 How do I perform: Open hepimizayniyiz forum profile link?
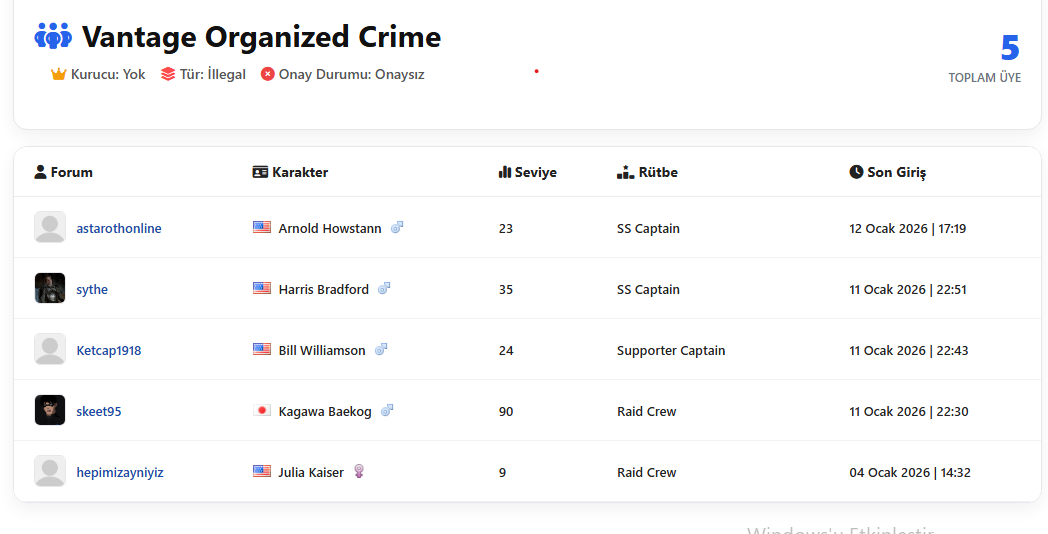point(120,473)
